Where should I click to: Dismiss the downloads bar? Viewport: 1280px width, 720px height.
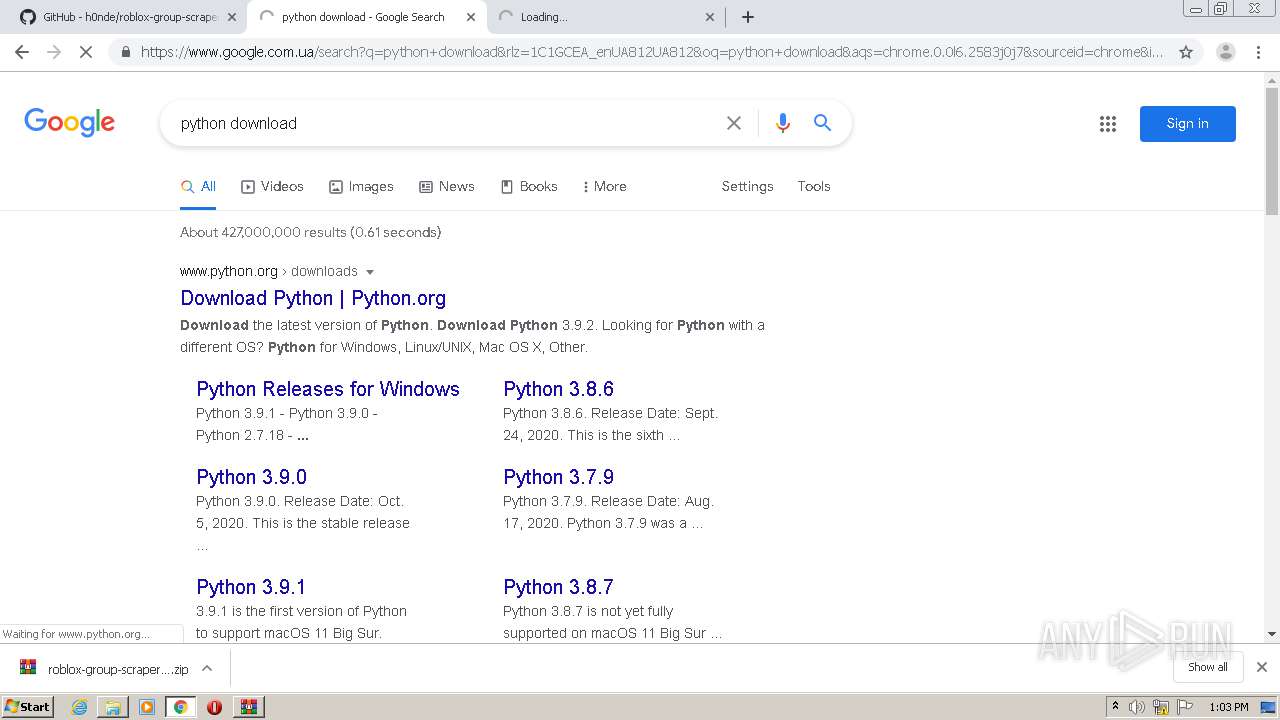[x=1262, y=667]
